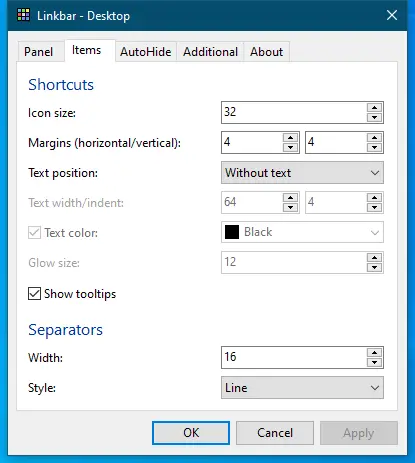Decrease separator Width with down arrow
This screenshot has width=415, height=463.
(x=374, y=362)
